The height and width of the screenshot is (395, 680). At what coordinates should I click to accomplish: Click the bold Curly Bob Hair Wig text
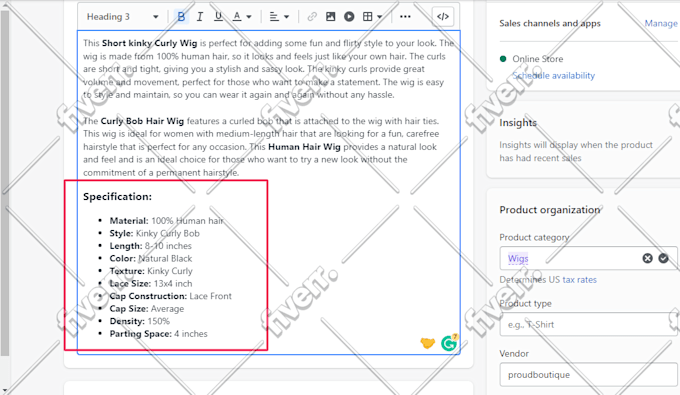coord(142,121)
